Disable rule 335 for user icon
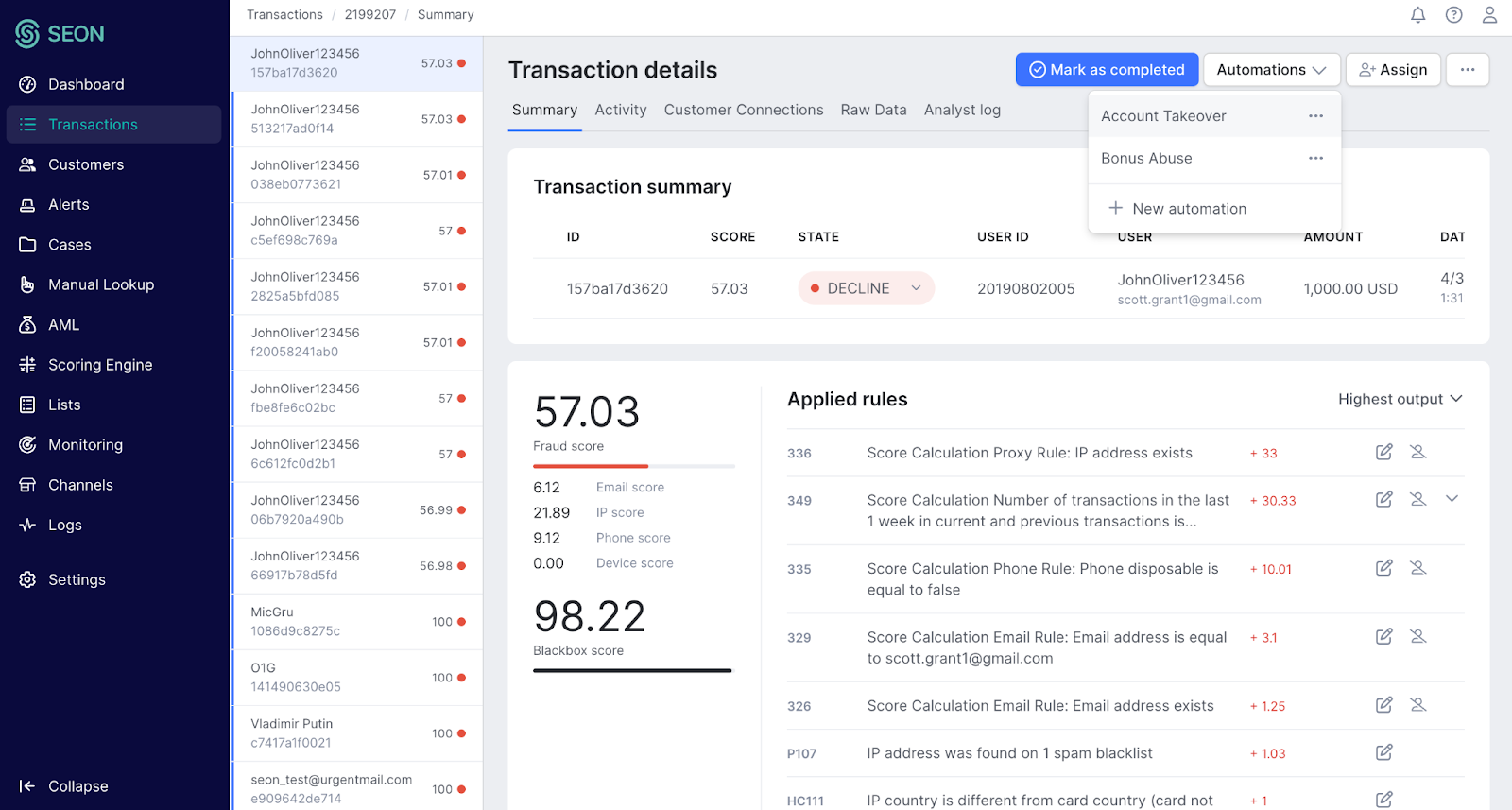 (x=1417, y=568)
